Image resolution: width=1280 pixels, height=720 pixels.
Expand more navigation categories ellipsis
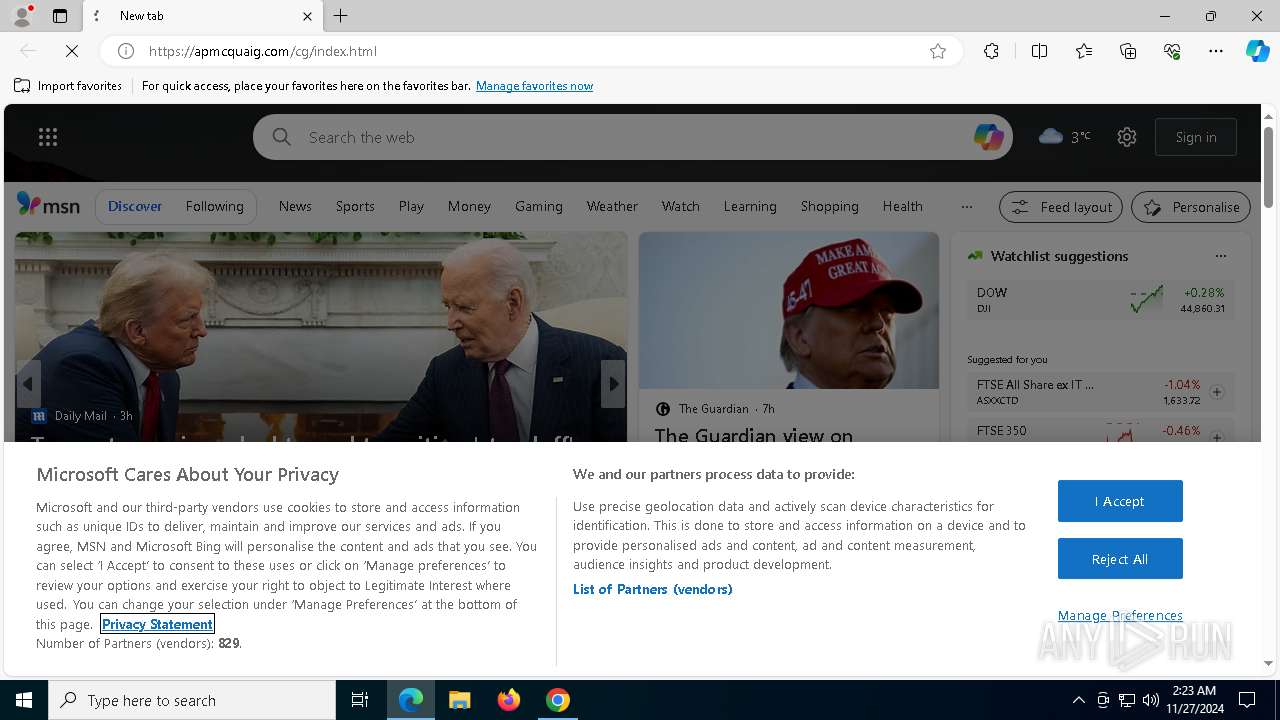(966, 207)
